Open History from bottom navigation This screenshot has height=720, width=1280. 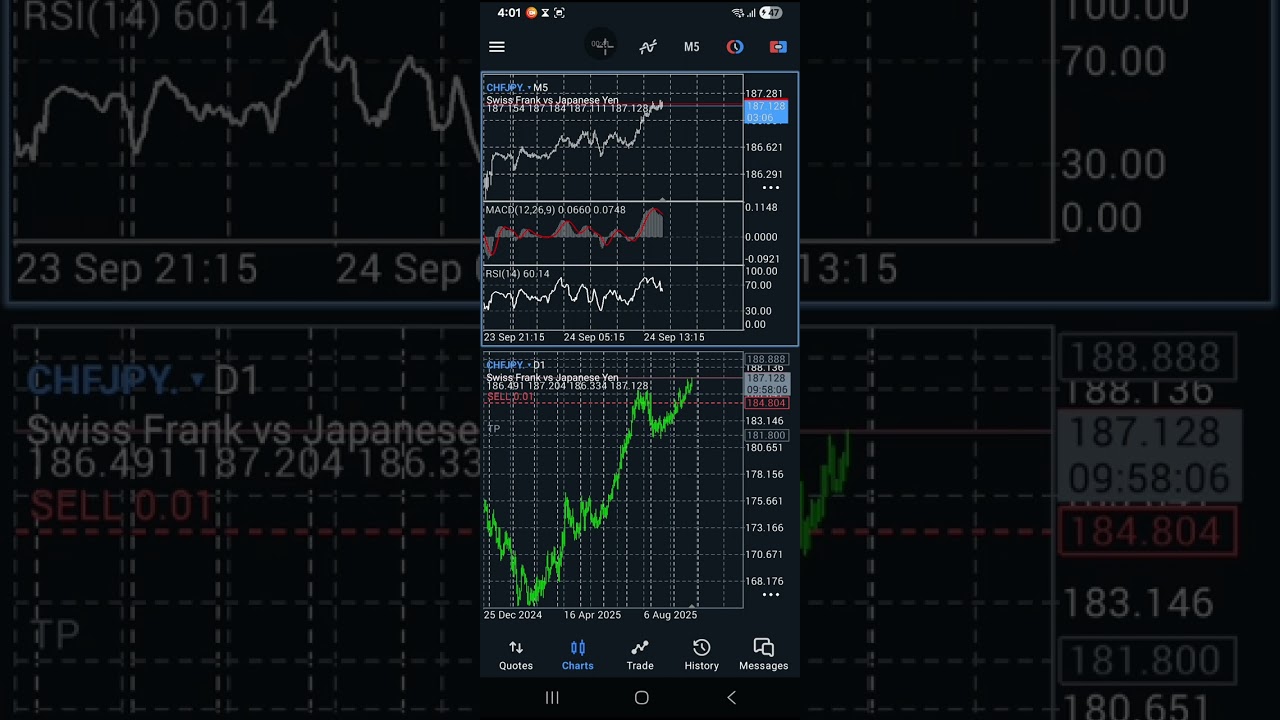coord(701,655)
